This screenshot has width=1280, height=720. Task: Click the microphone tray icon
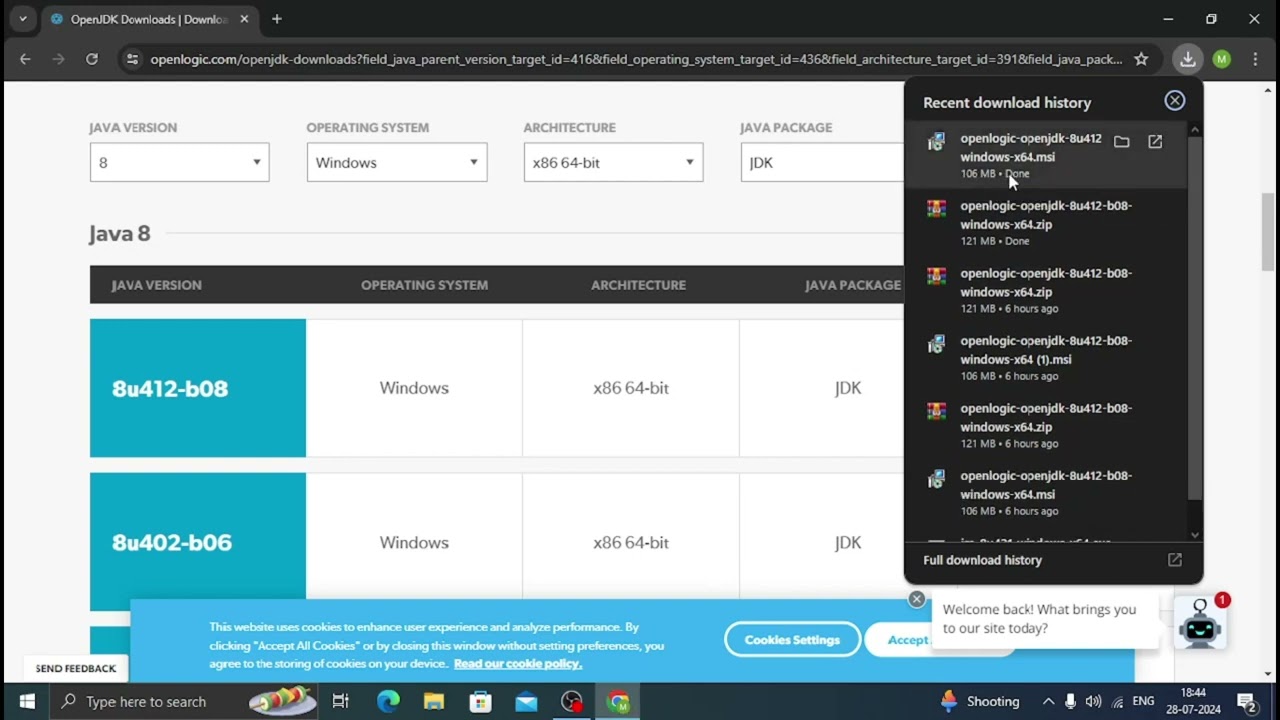pyautogui.click(x=1070, y=701)
